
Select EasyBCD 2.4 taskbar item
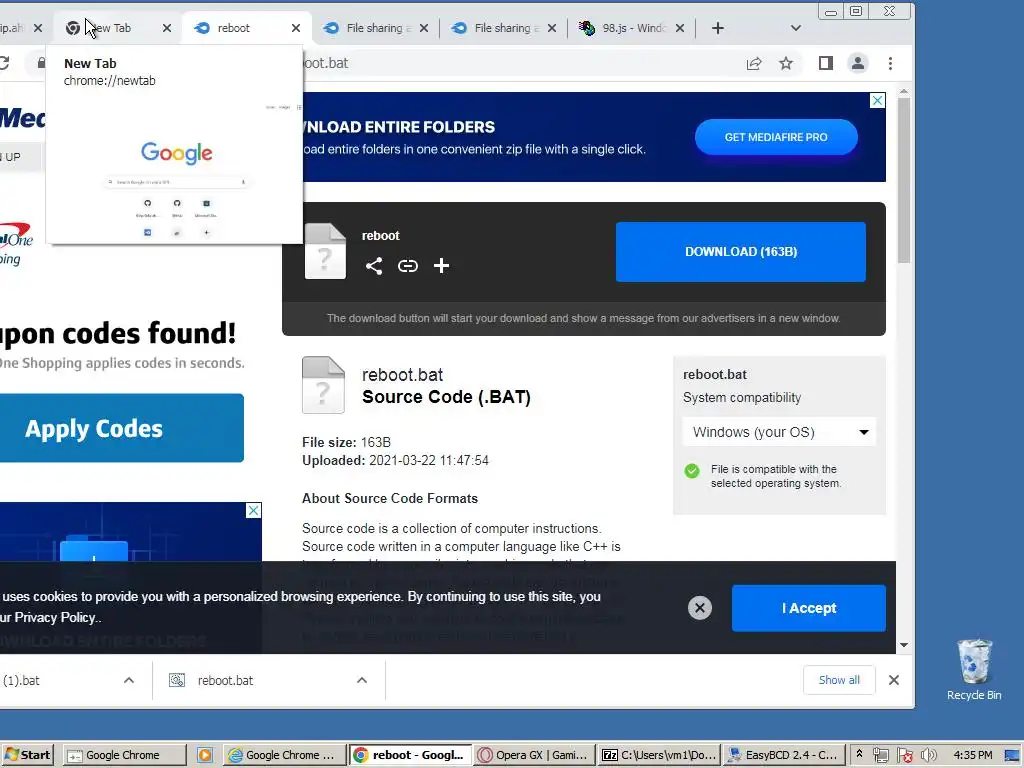click(784, 755)
